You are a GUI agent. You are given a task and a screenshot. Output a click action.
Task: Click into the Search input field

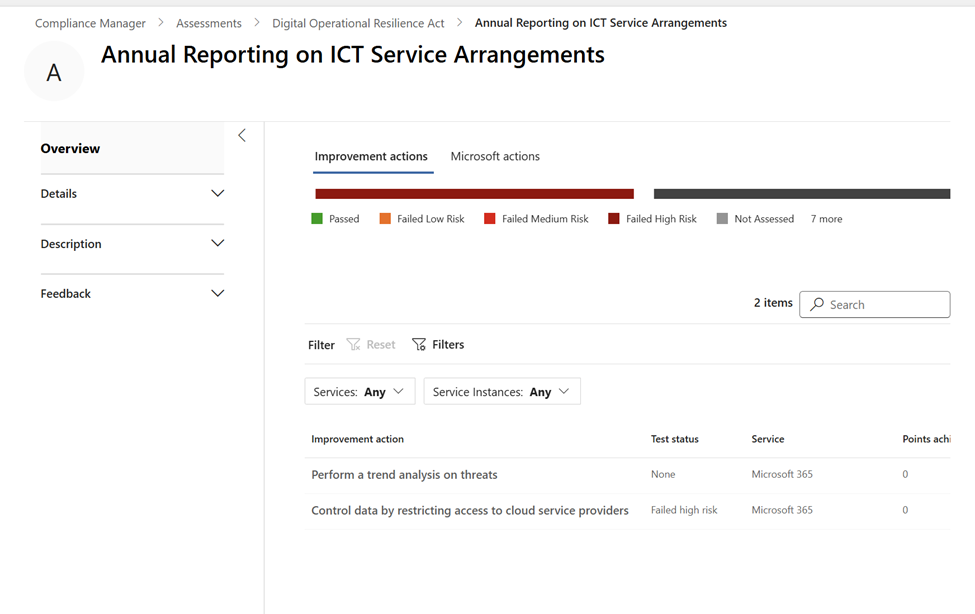(x=885, y=304)
